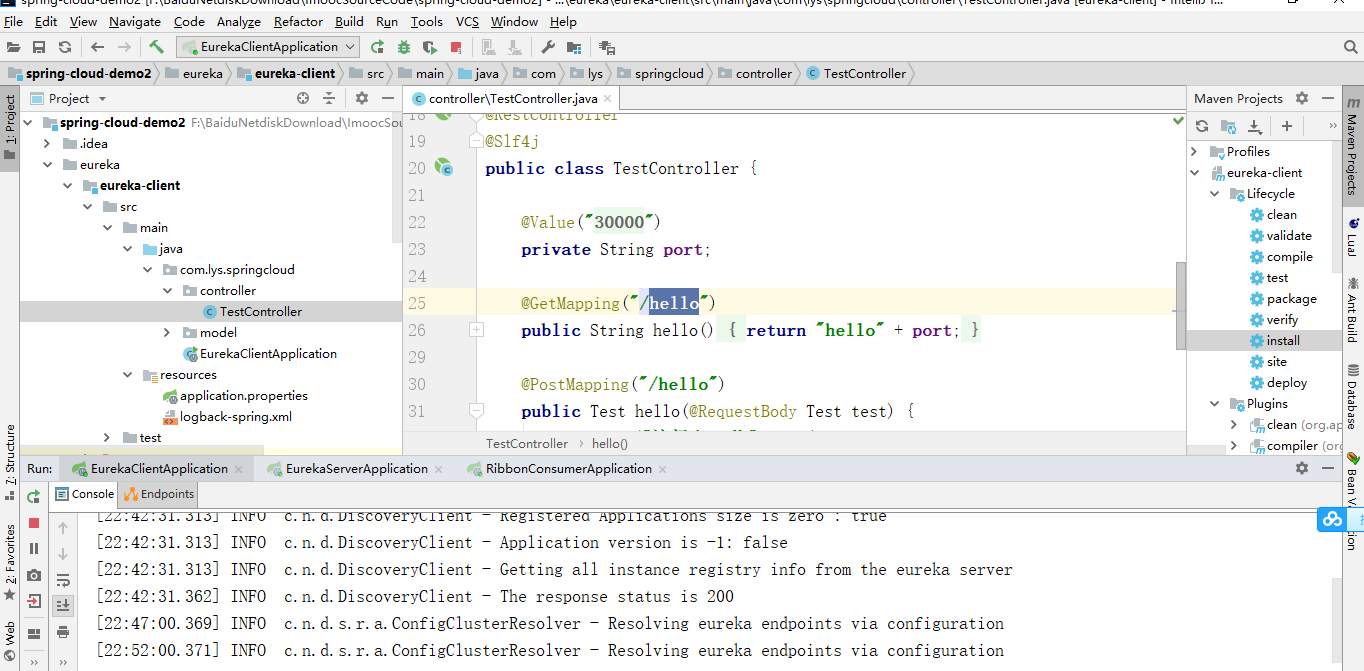Expand the Profiles node in Maven
Viewport: 1364px width, 671px height.
pos(1194,152)
